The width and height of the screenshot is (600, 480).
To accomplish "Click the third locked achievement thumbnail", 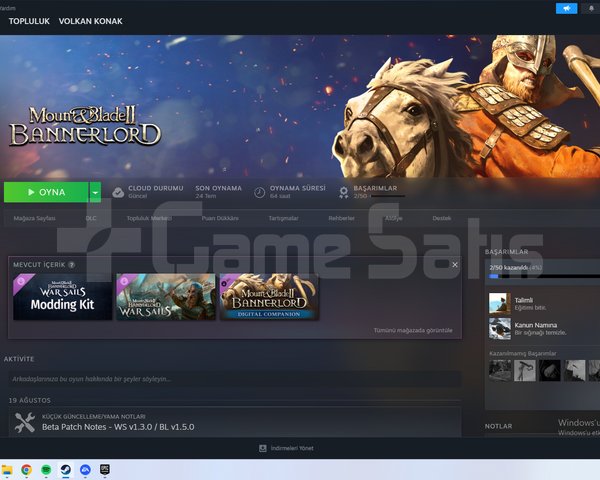I will (x=549, y=370).
